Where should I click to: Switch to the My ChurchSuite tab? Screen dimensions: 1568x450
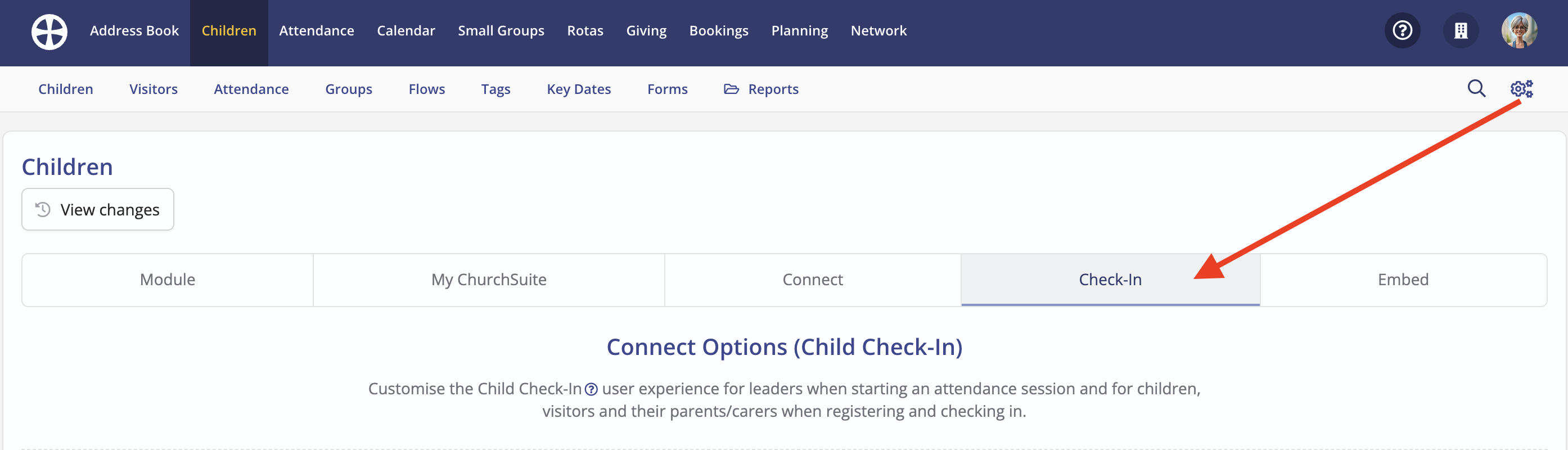coord(489,280)
